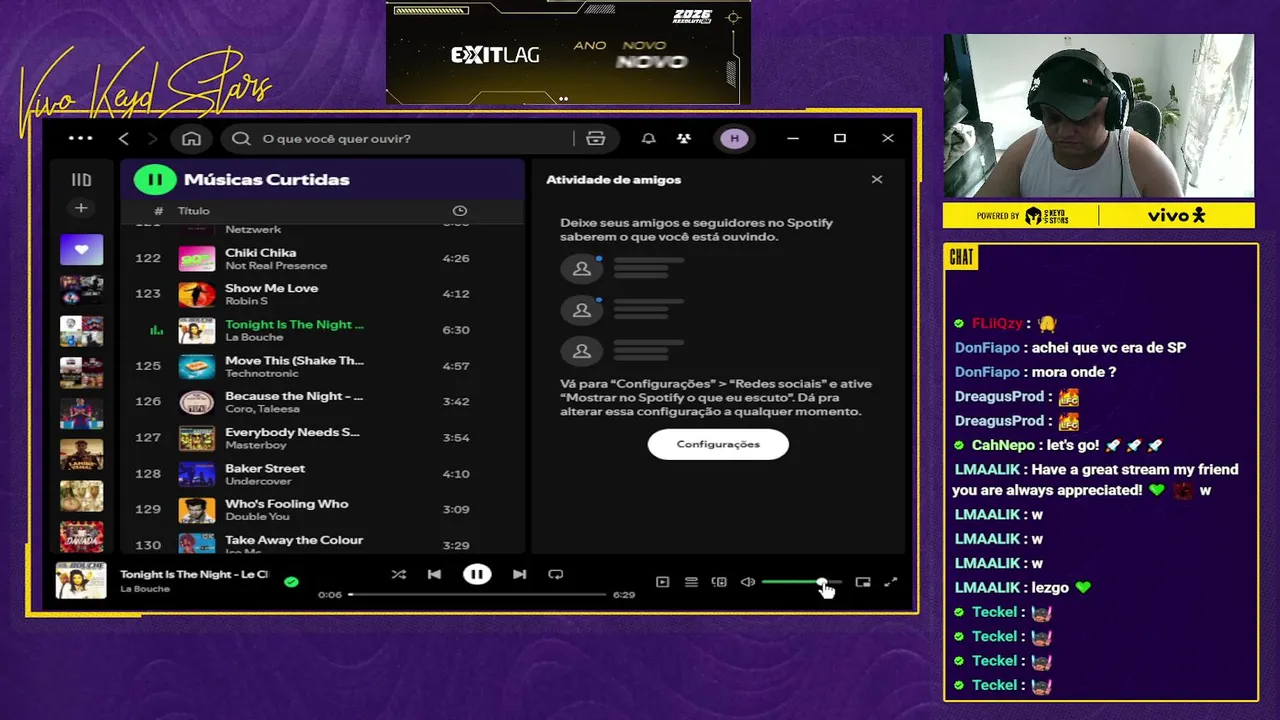
Task: Open the 'H' profile avatar menu
Action: (x=735, y=138)
